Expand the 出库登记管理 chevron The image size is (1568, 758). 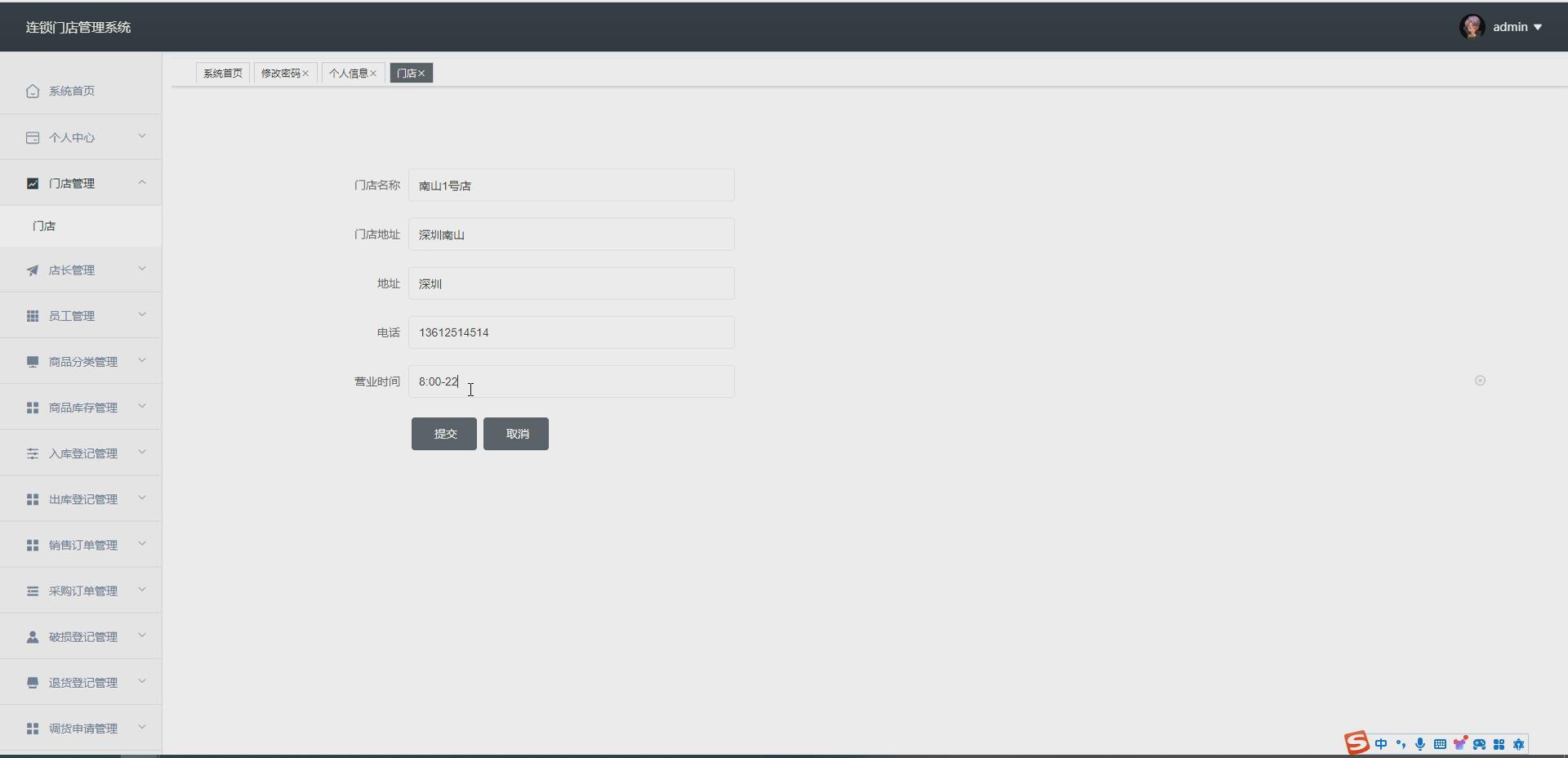click(142, 497)
